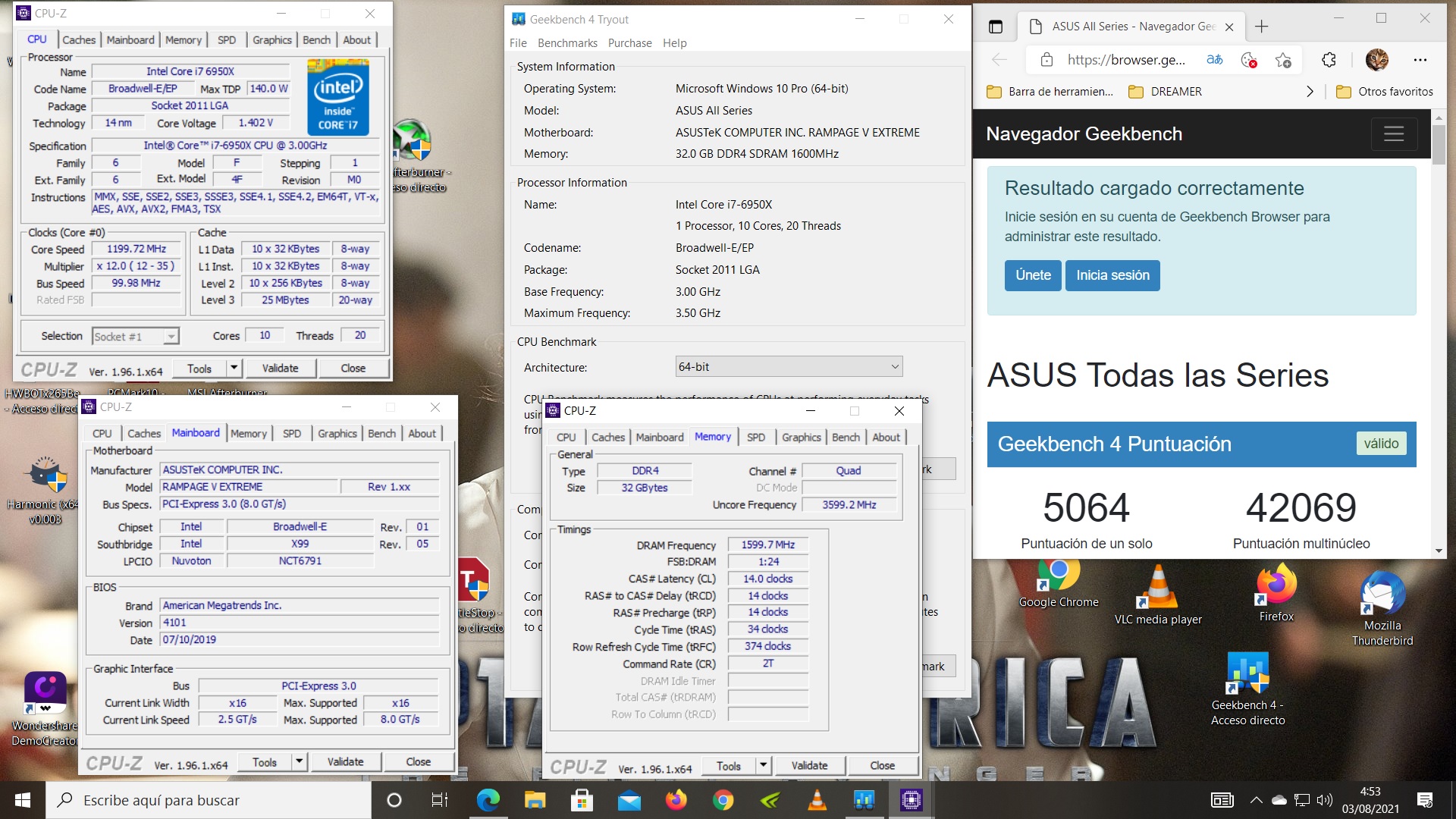Expand Tools arrow in Memory CPU-Z window

pyautogui.click(x=763, y=766)
